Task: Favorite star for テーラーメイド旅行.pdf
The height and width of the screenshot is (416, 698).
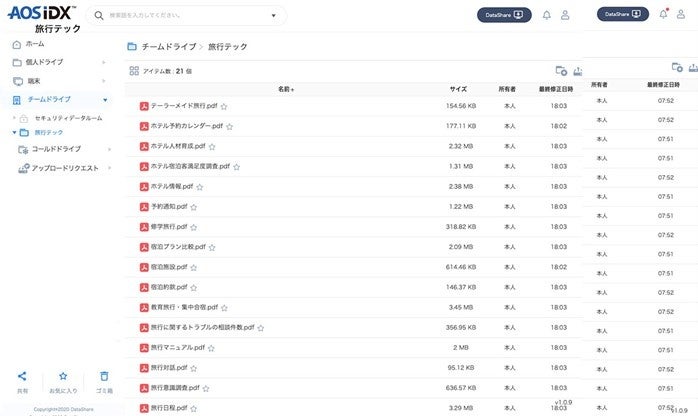Action: point(224,106)
